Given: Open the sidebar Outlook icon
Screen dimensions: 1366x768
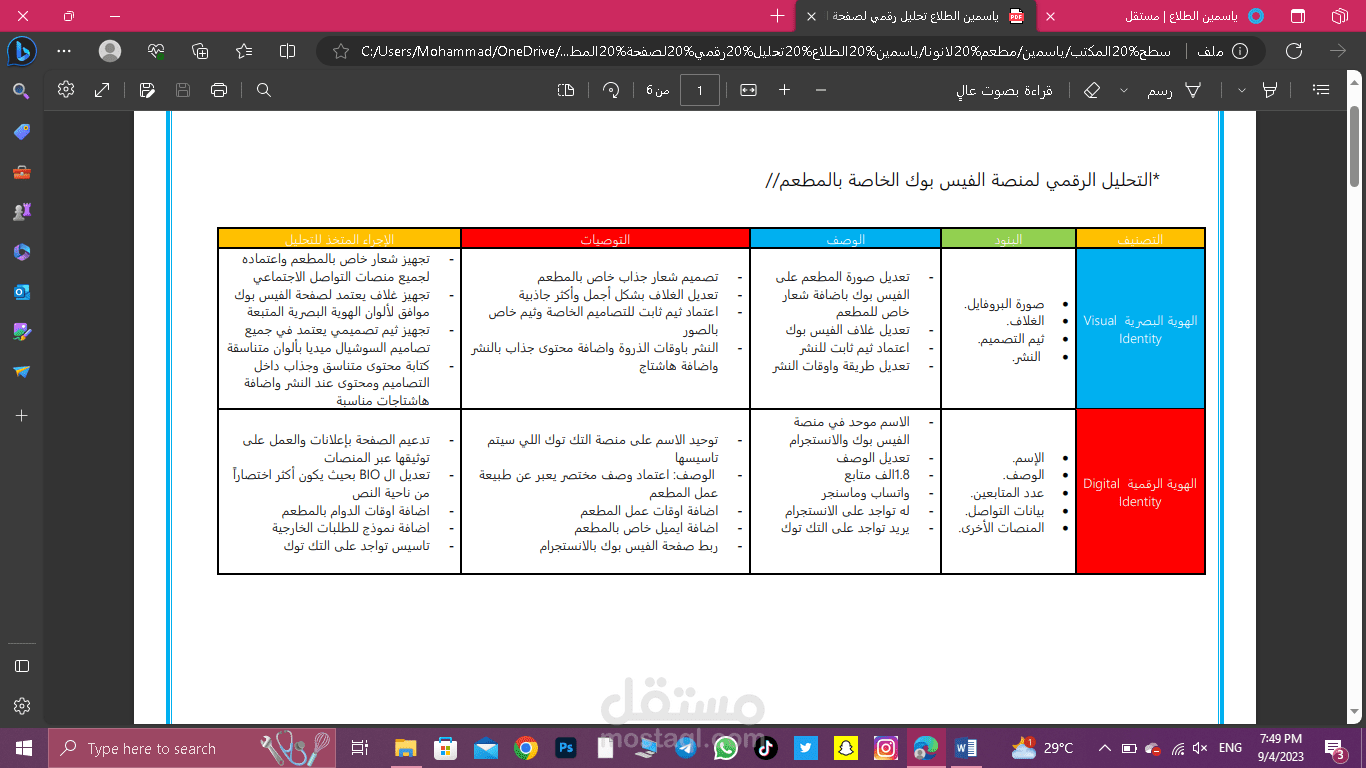Looking at the screenshot, I should 21,292.
